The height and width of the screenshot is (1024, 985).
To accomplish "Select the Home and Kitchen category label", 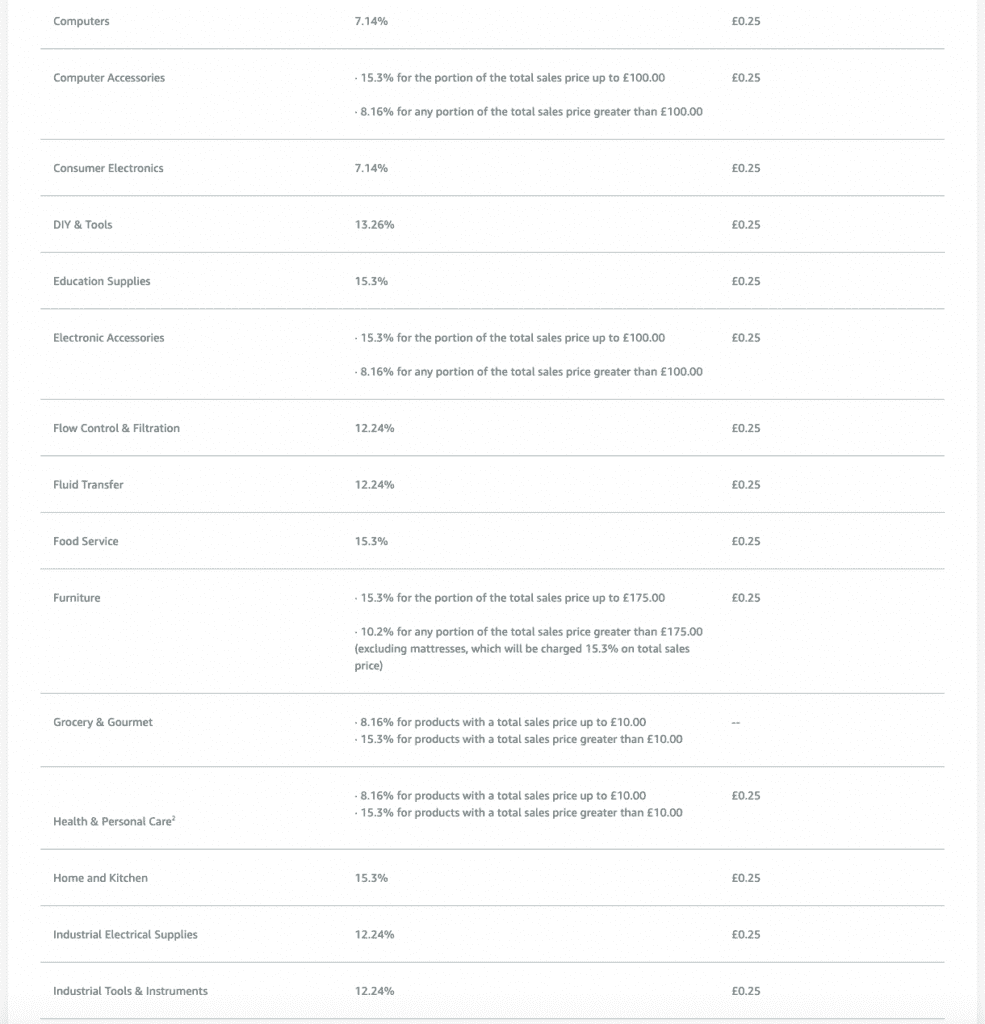I will coord(100,878).
